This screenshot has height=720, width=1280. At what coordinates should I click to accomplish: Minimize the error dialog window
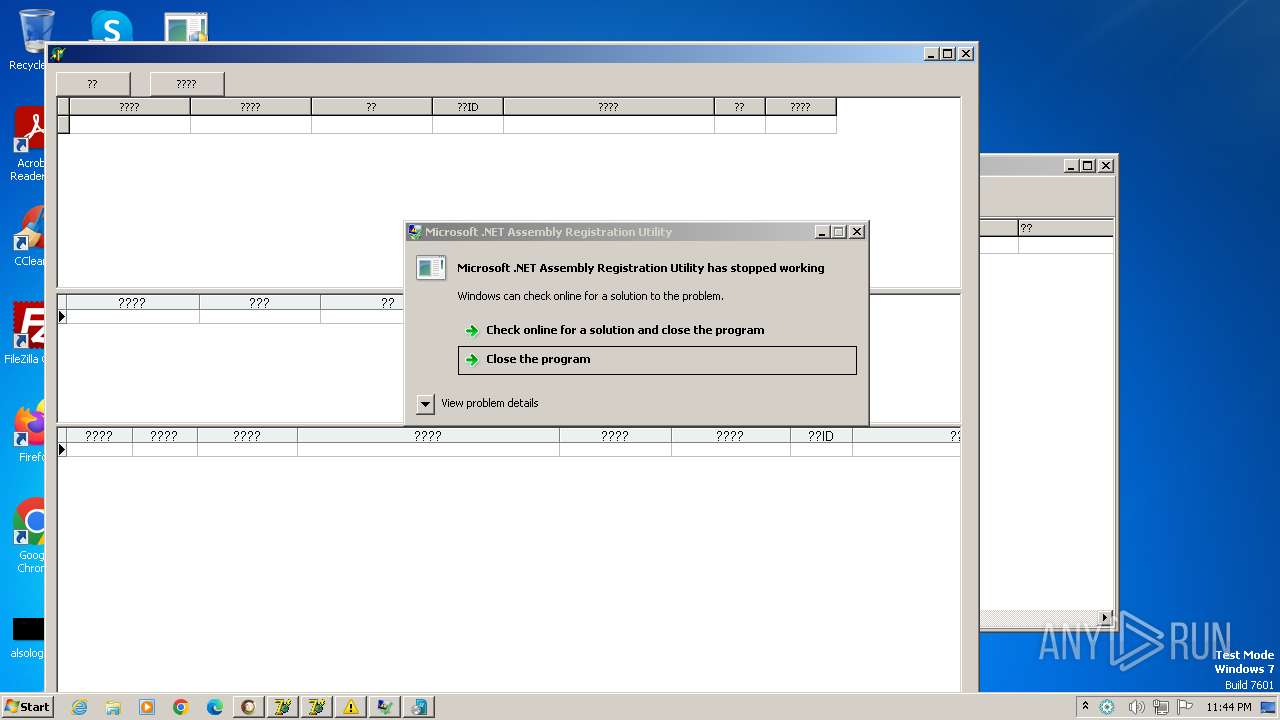point(822,232)
